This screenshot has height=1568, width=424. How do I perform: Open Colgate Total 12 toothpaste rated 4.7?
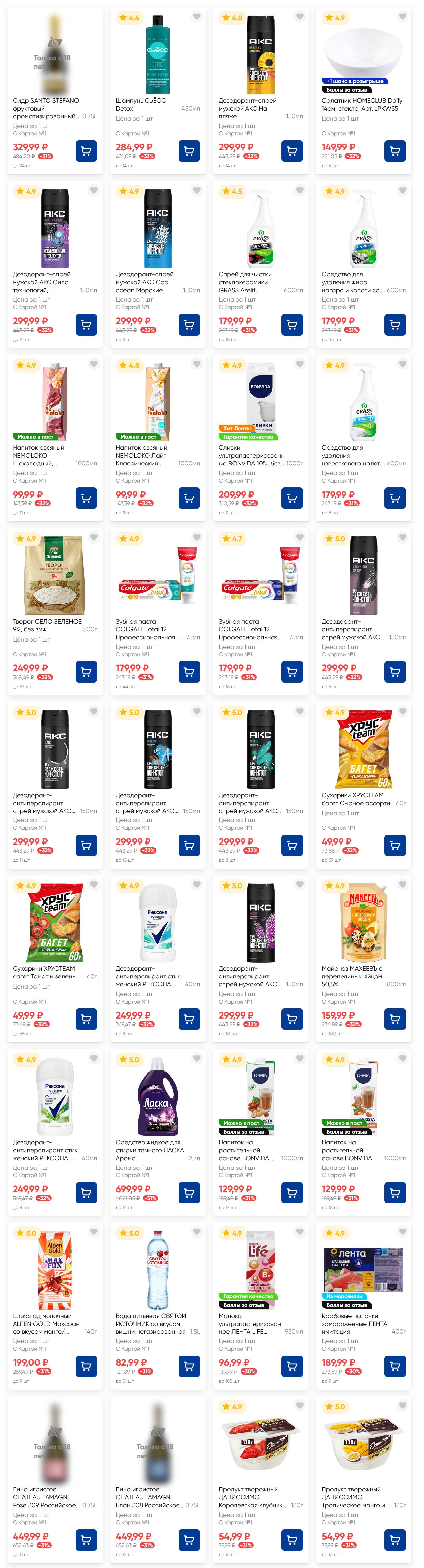tap(250, 629)
